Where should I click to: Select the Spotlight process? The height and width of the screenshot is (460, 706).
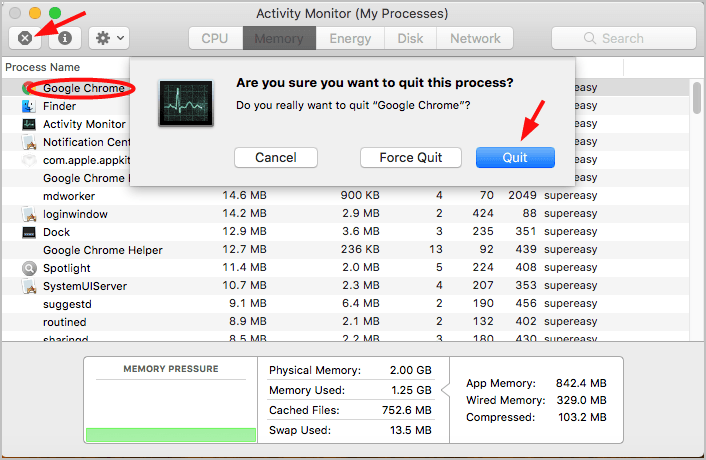[346, 268]
